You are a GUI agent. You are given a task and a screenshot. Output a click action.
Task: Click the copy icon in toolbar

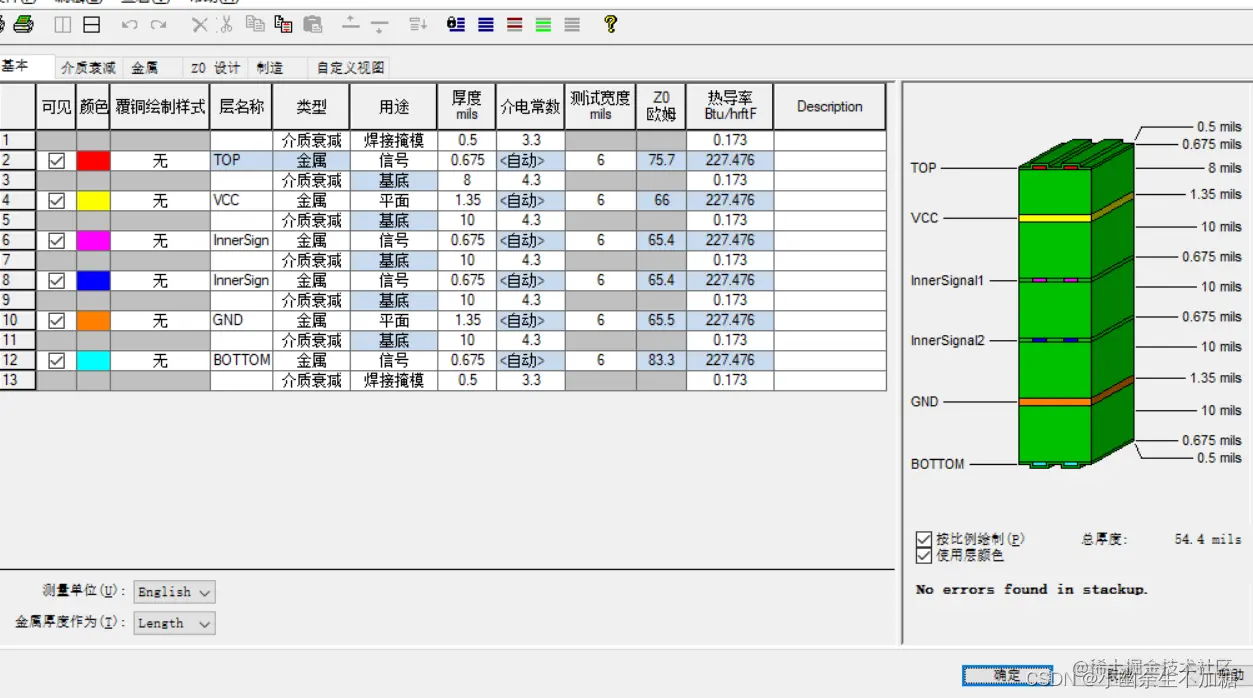coord(255,24)
